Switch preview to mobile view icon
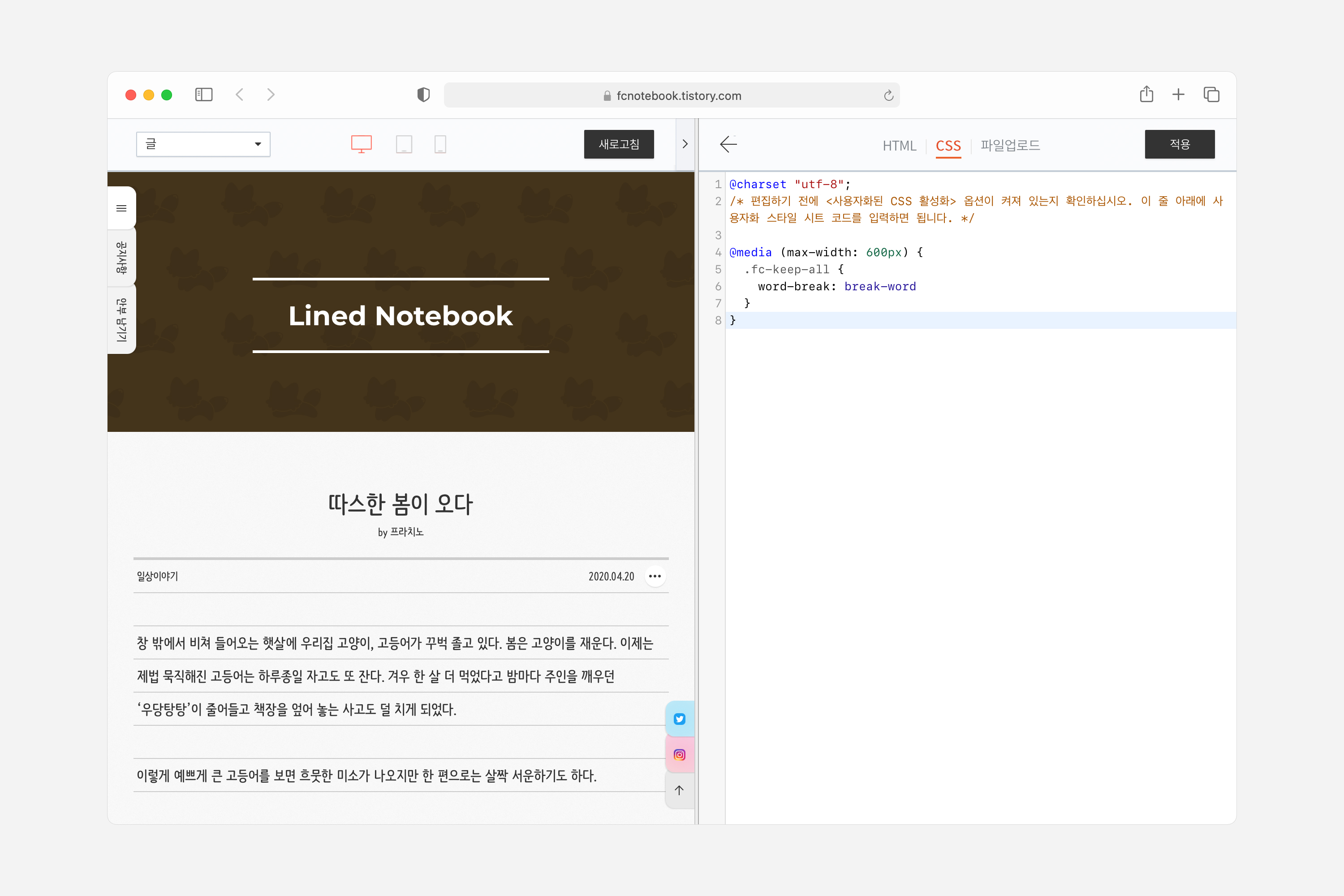 click(440, 144)
